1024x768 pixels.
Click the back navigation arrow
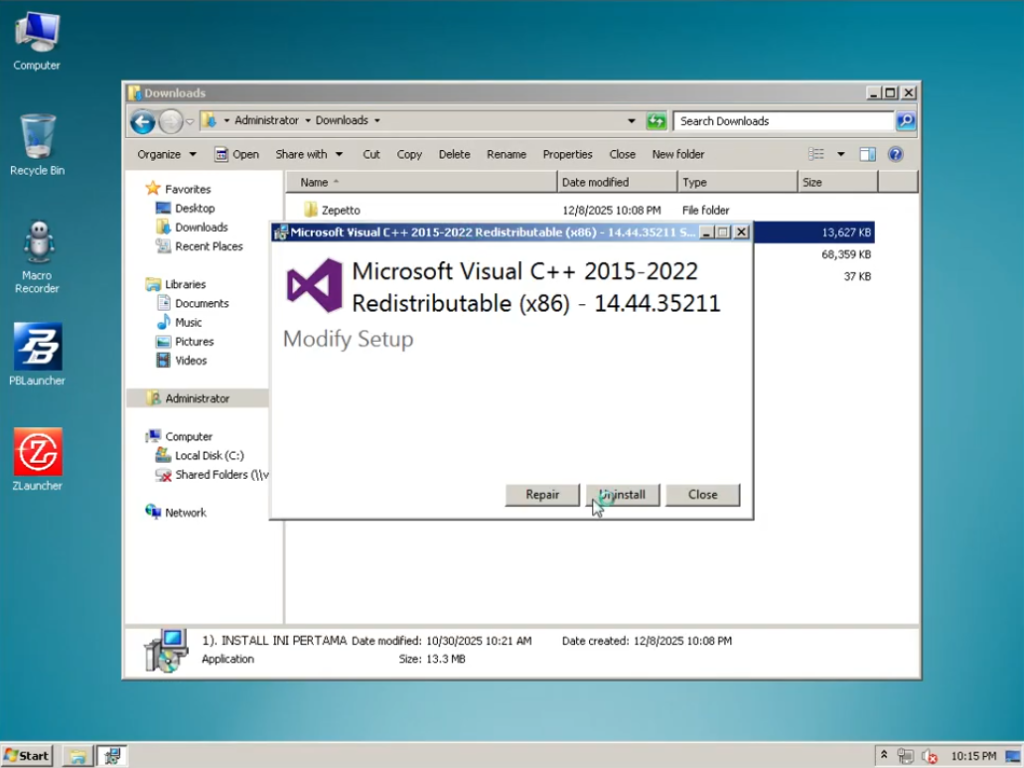(142, 121)
